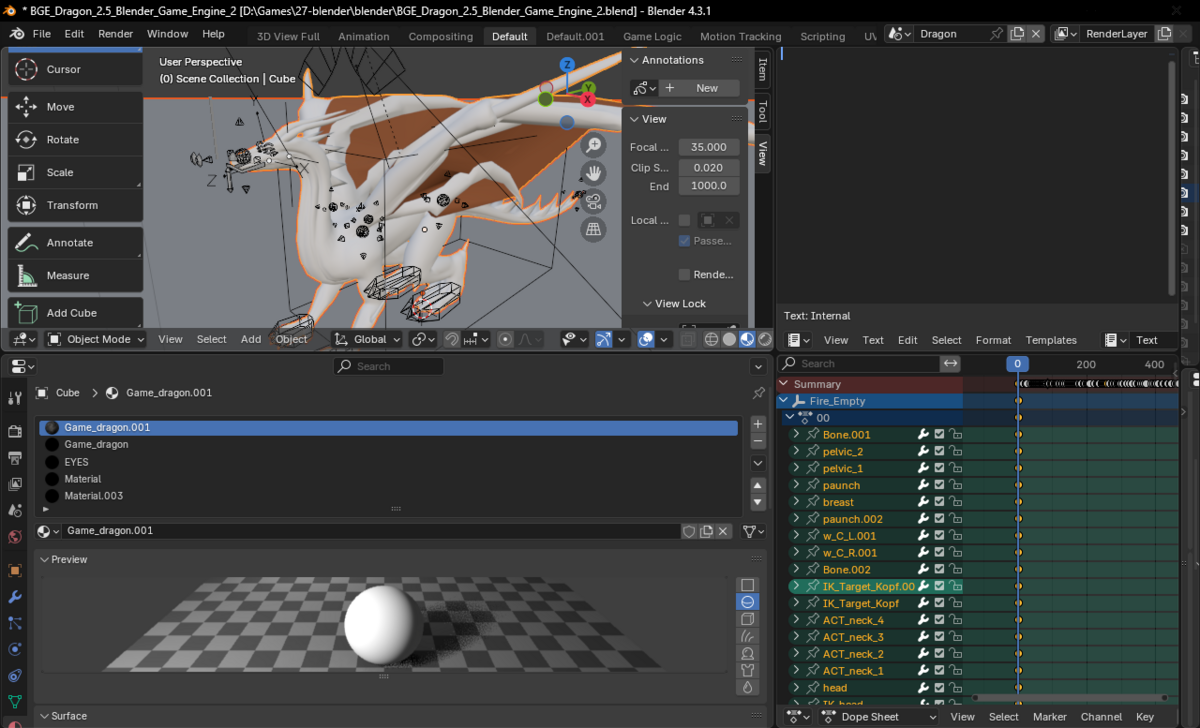
Task: Open the World properties tab icon
Action: coord(15,537)
